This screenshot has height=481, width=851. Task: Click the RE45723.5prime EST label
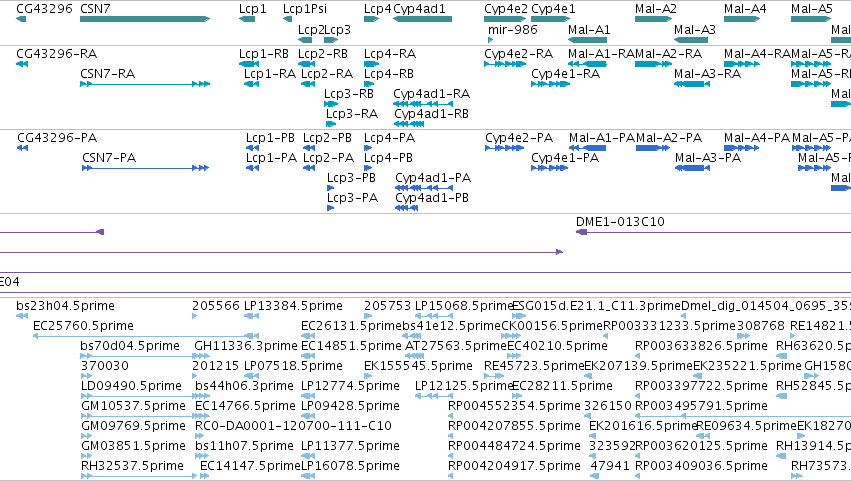[535, 366]
